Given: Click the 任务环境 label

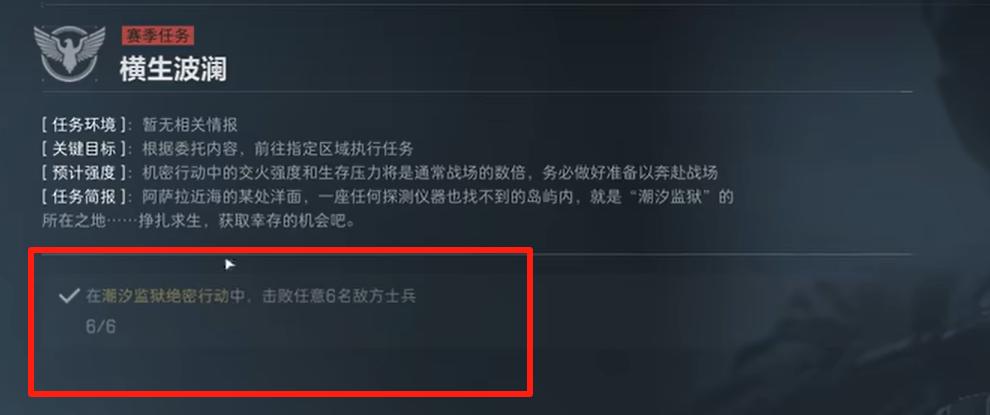Looking at the screenshot, I should click(x=83, y=125).
